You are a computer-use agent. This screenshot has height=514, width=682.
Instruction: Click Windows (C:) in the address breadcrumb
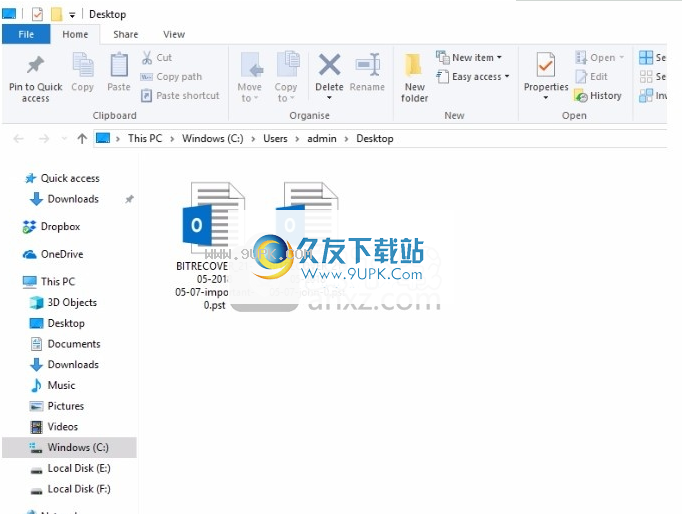click(213, 139)
